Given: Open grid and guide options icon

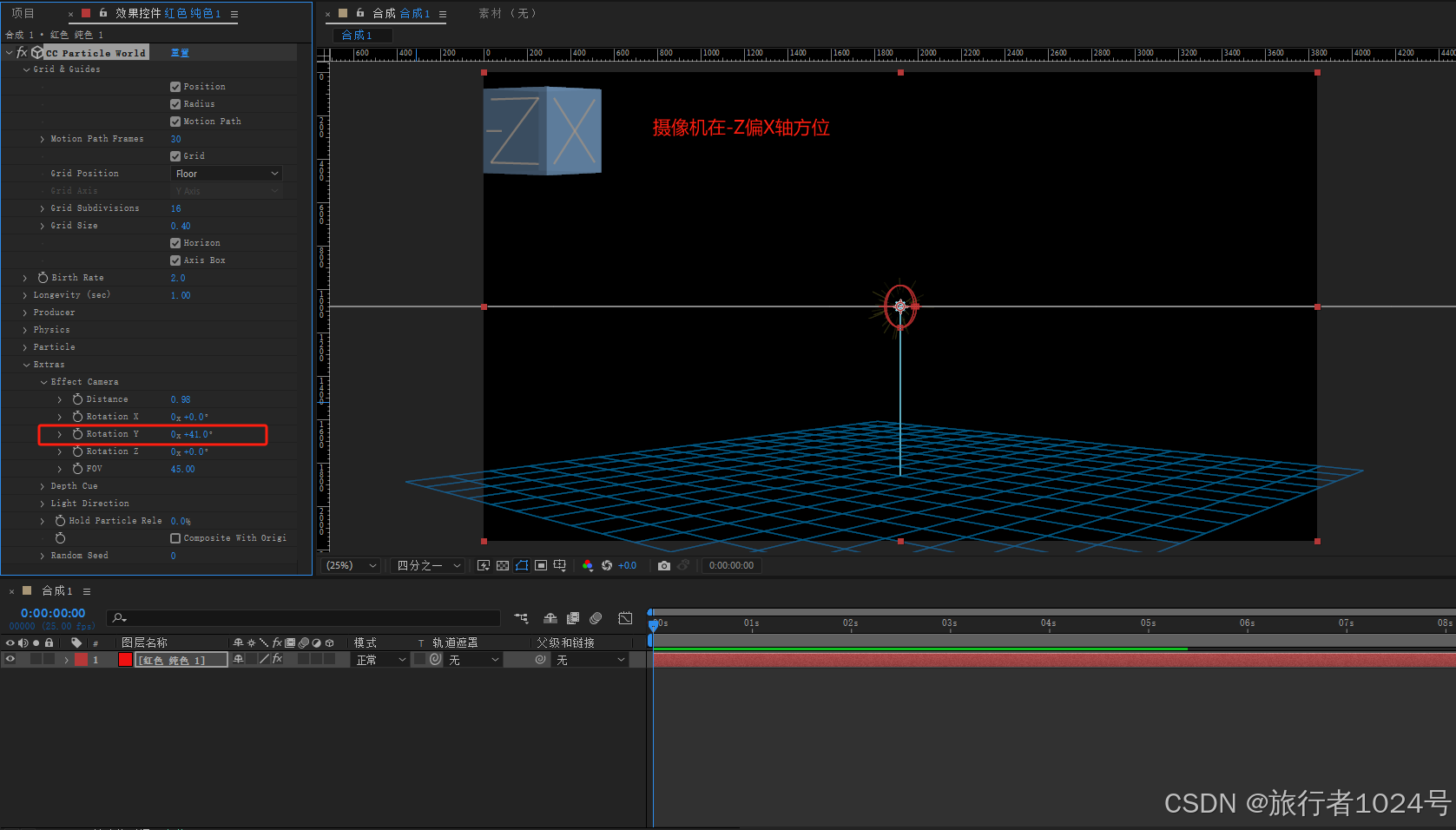Looking at the screenshot, I should click(560, 565).
